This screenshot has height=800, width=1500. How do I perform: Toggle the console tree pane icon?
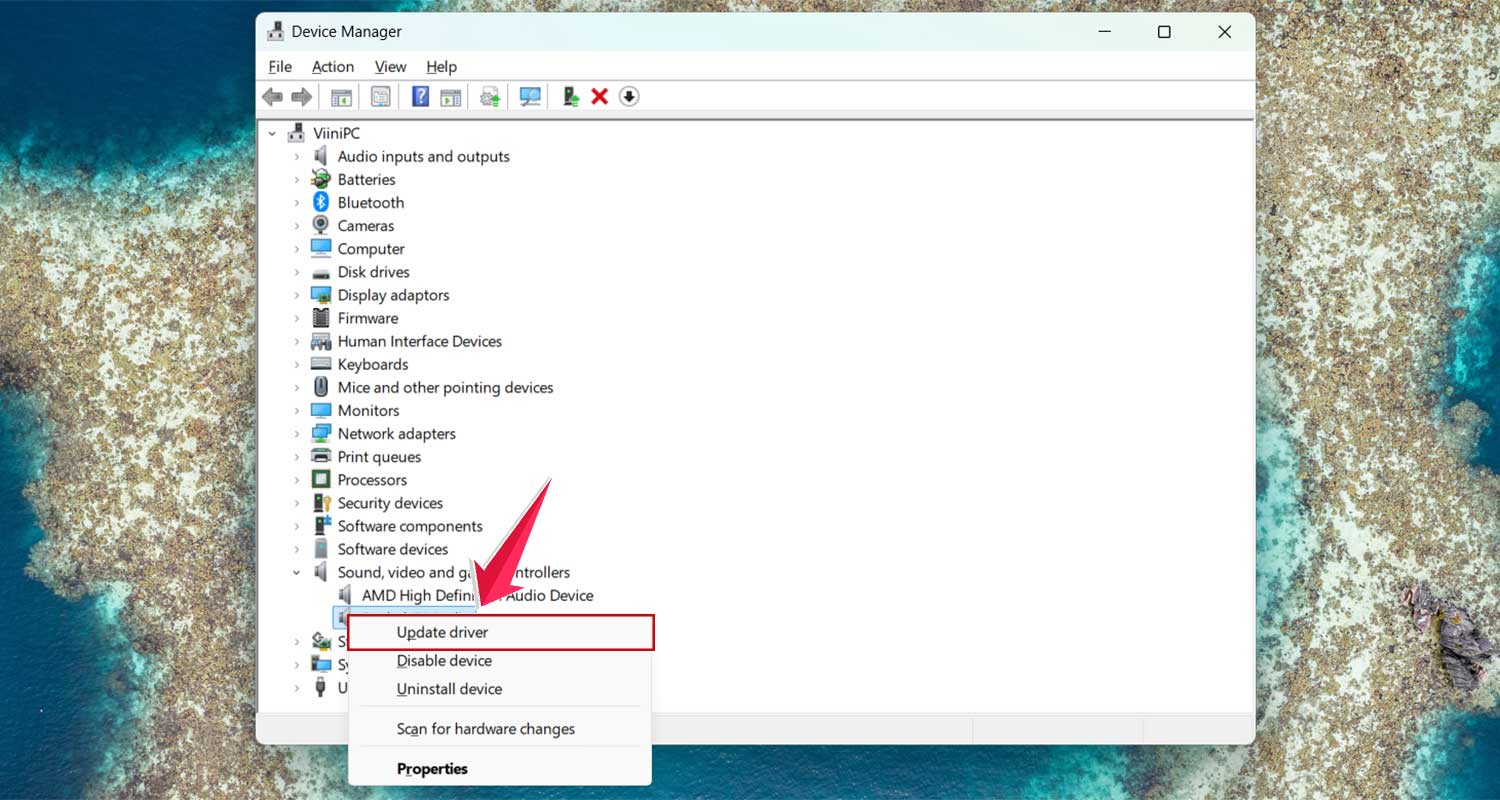(340, 96)
